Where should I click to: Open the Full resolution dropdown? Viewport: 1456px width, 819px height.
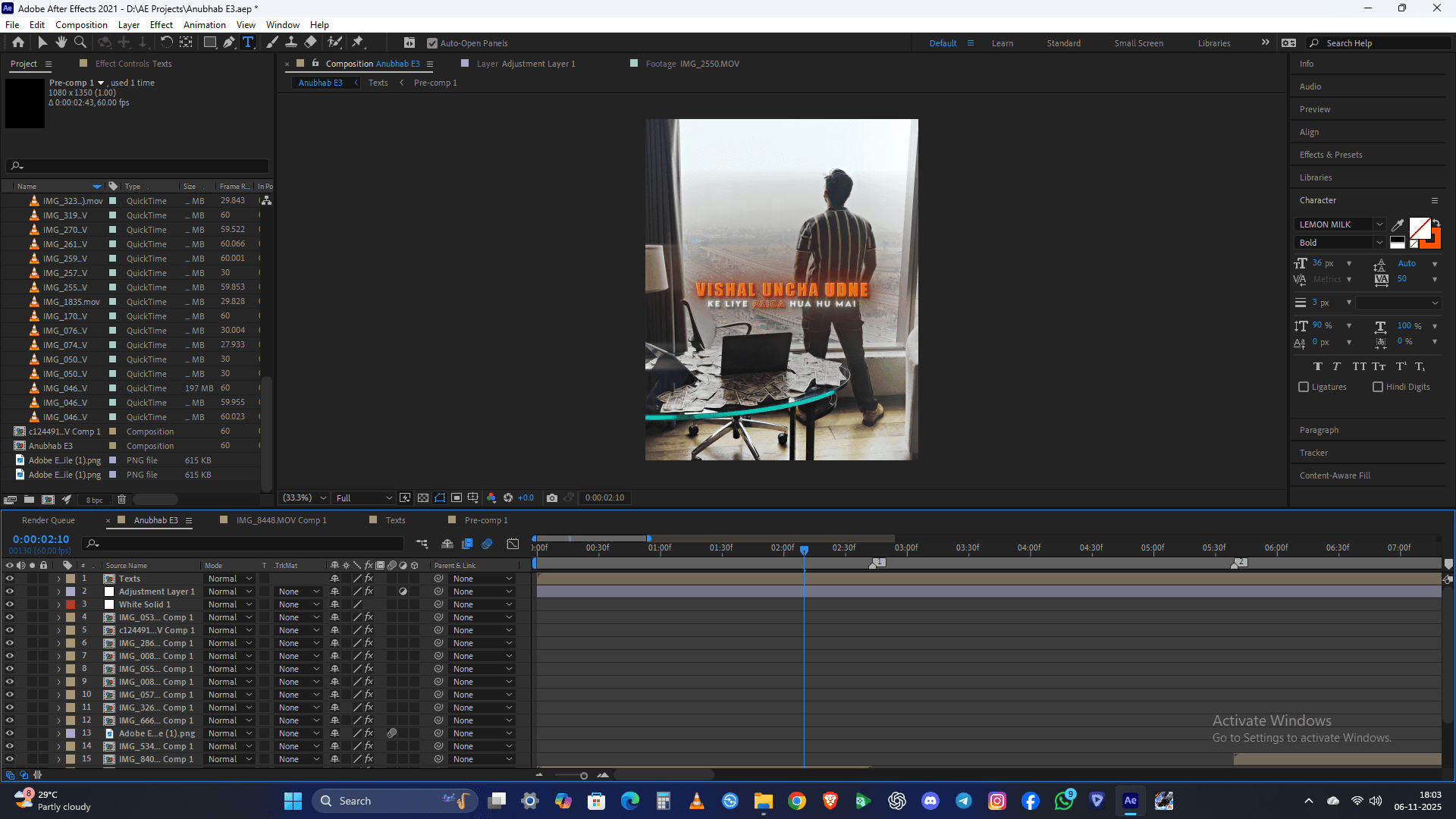364,498
